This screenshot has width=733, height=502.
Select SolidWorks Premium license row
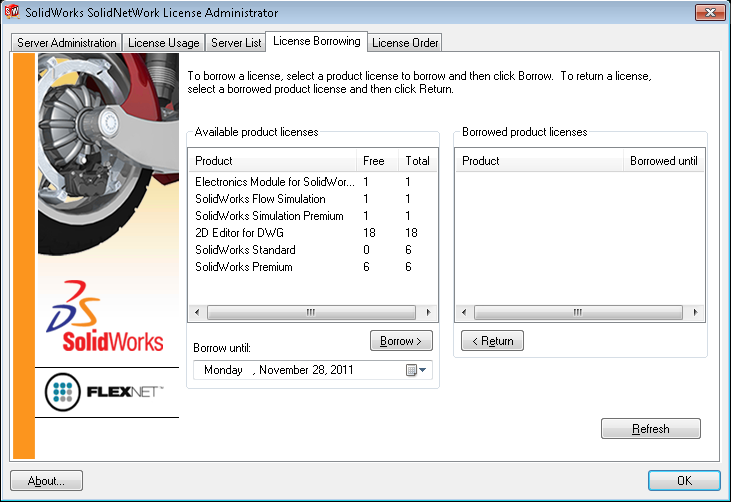pos(244,267)
